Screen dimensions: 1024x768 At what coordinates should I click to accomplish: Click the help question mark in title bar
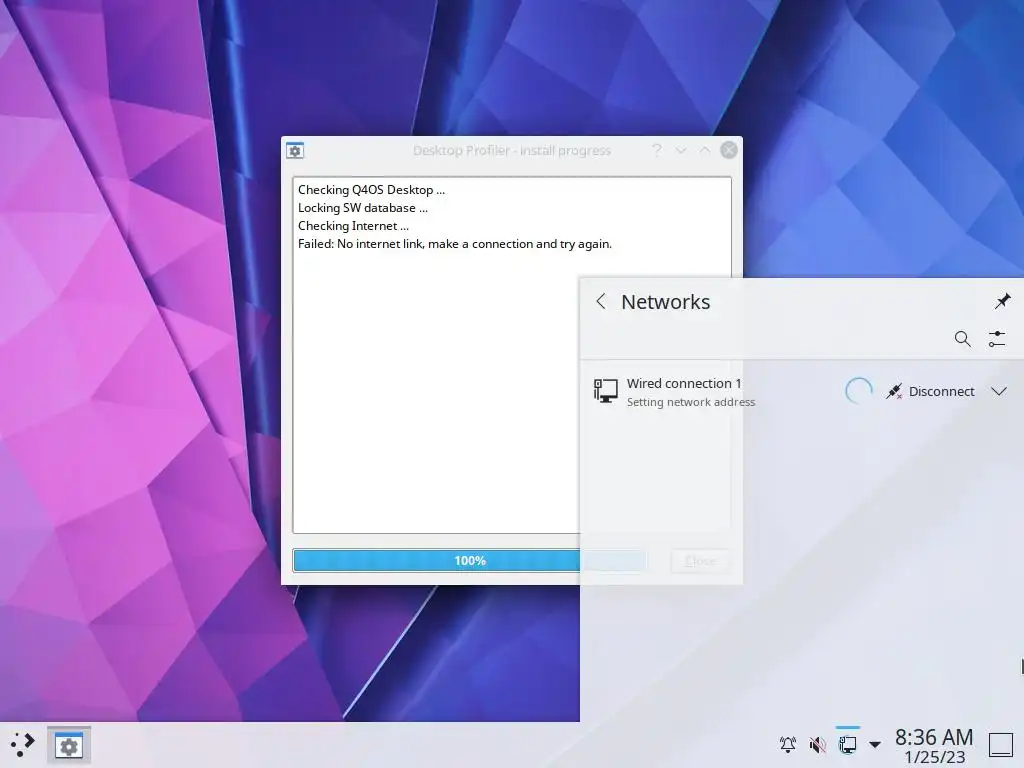point(656,150)
